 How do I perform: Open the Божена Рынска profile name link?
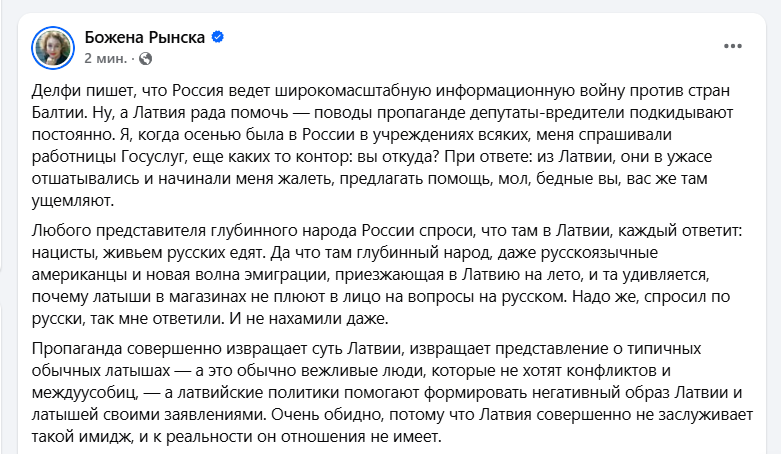click(x=144, y=37)
